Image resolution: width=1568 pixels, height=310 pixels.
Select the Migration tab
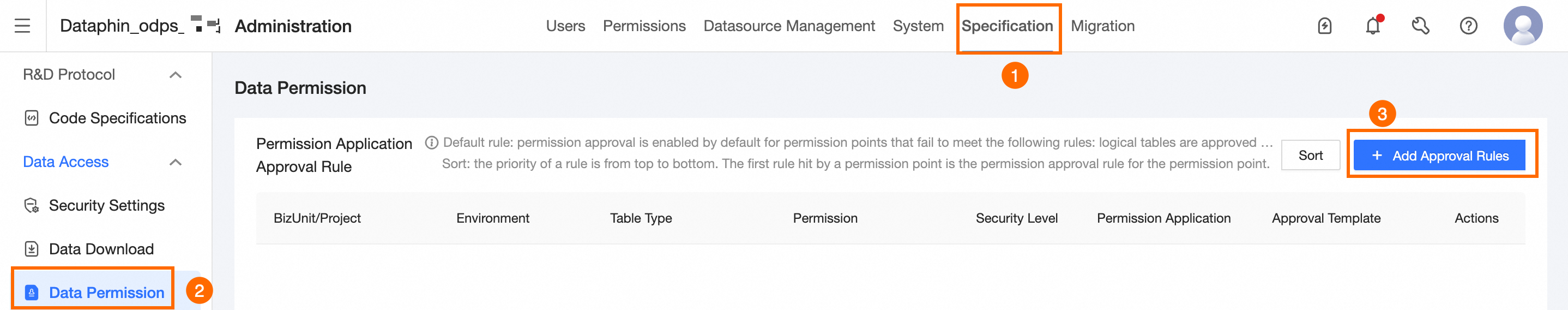point(1102,26)
